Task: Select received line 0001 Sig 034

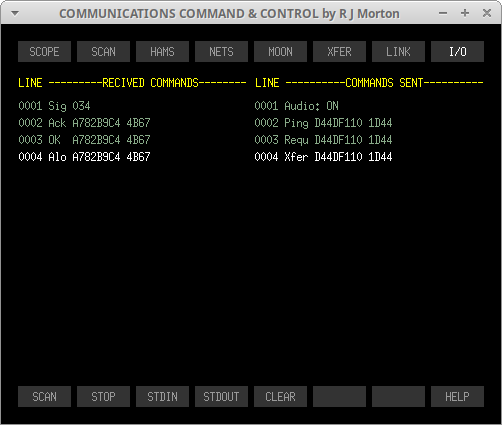Action: point(54,106)
